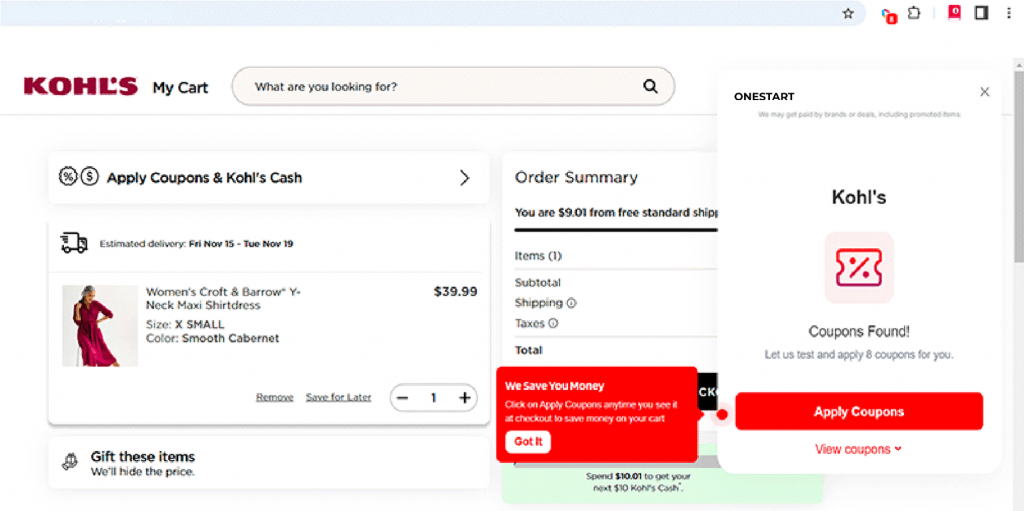The height and width of the screenshot is (511, 1024).
Task: Open the red OneStart extension icon
Action: click(955, 12)
